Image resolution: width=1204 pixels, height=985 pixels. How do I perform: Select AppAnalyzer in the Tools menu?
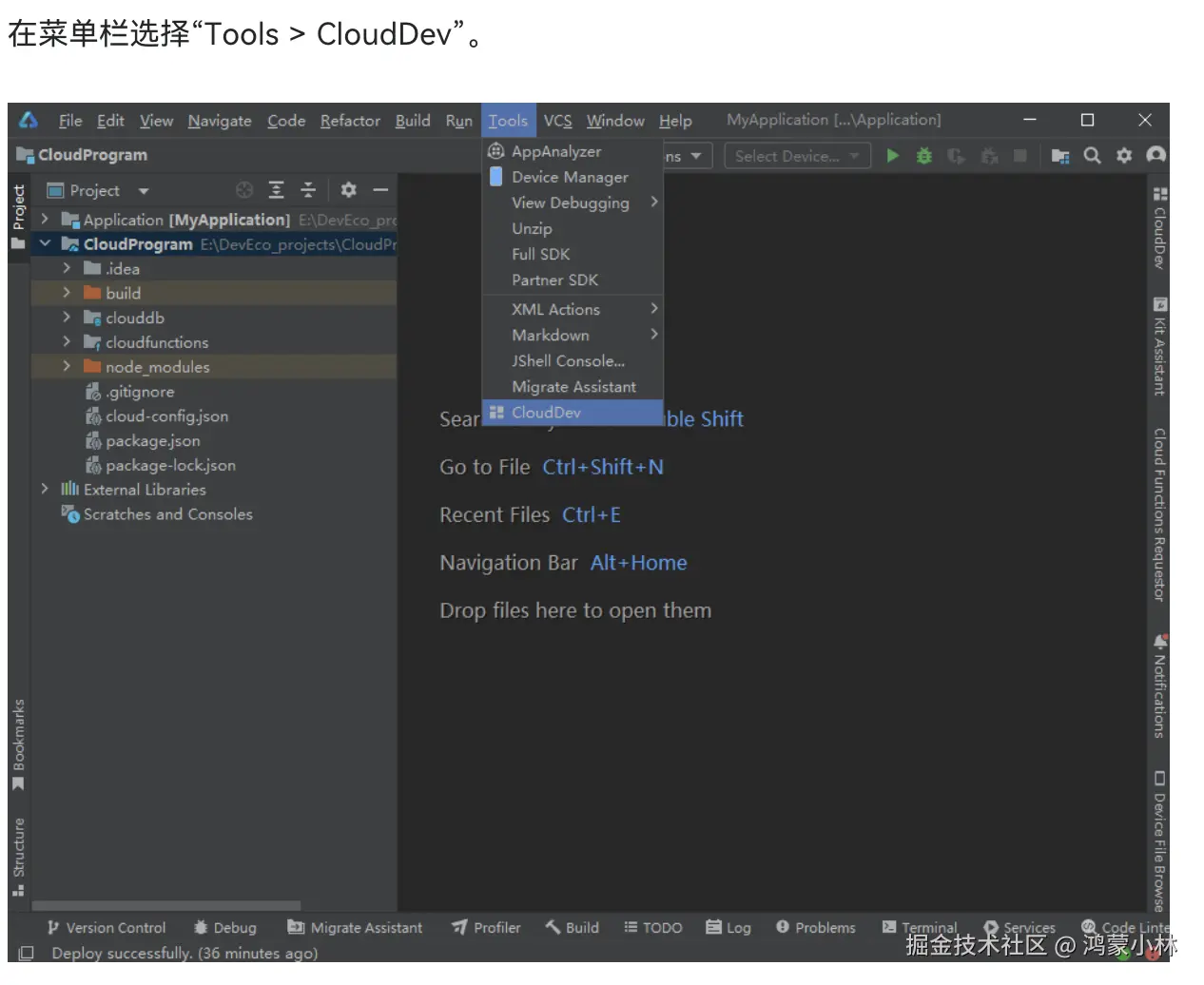[573, 151]
